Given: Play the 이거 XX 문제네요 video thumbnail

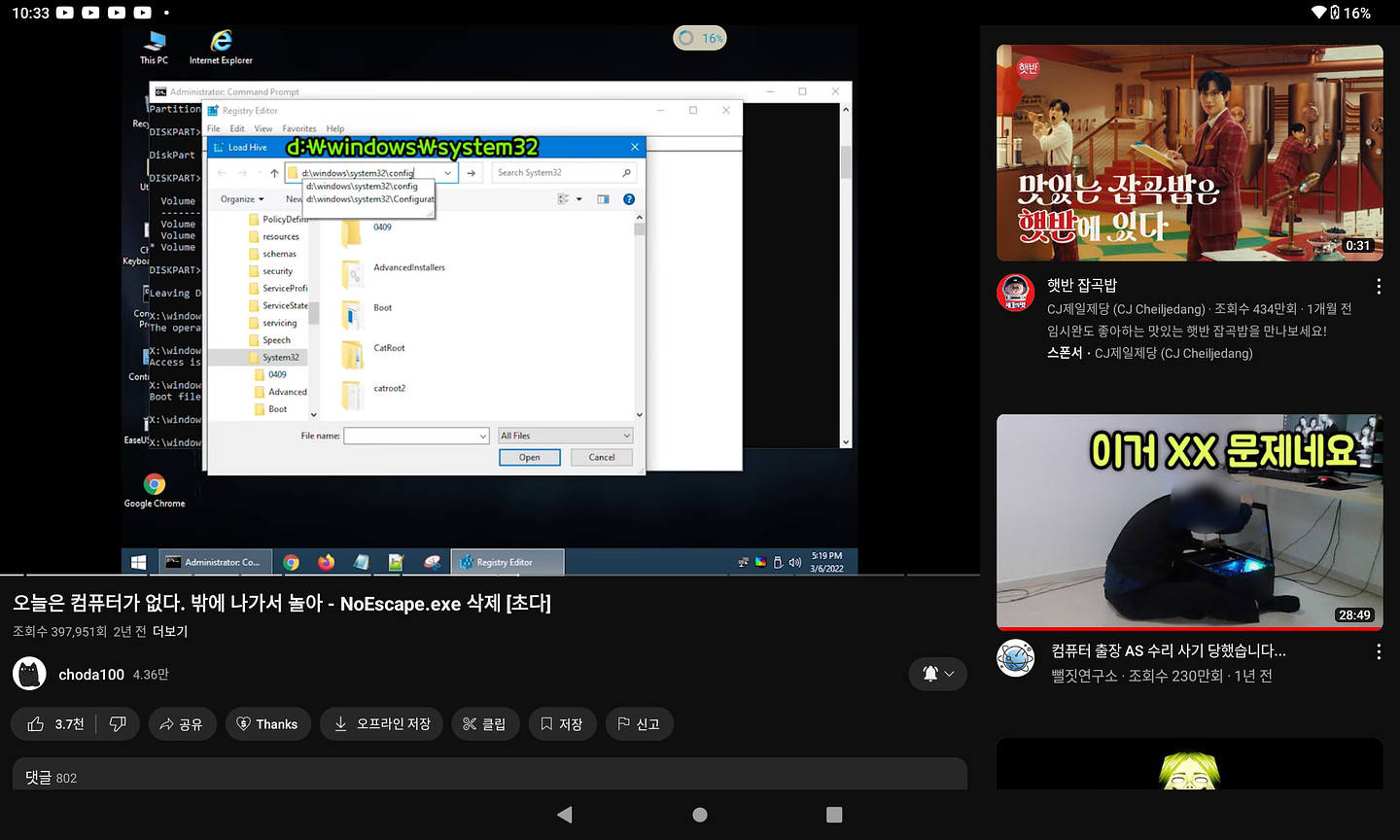Looking at the screenshot, I should click(x=1189, y=522).
